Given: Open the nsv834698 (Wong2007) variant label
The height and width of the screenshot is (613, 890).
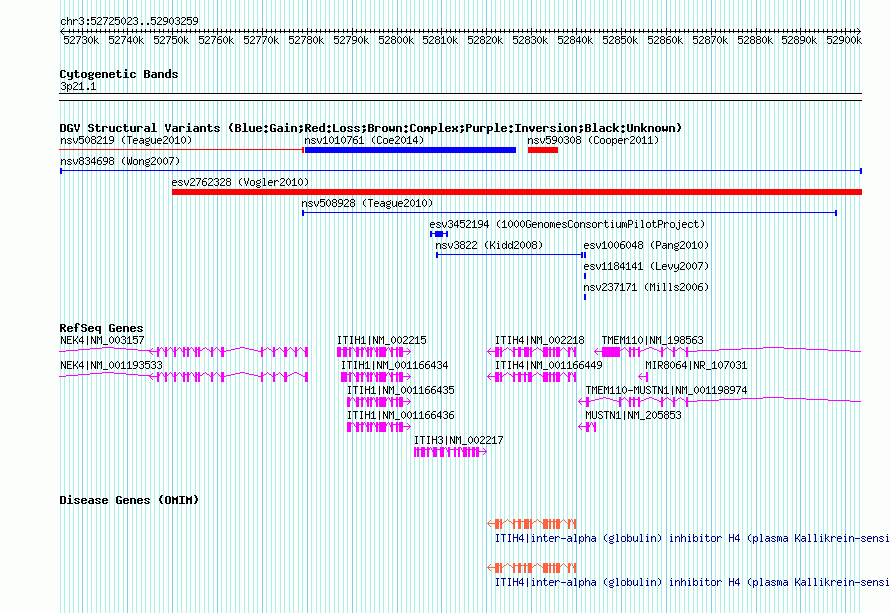Looking at the screenshot, I should coord(120,161).
